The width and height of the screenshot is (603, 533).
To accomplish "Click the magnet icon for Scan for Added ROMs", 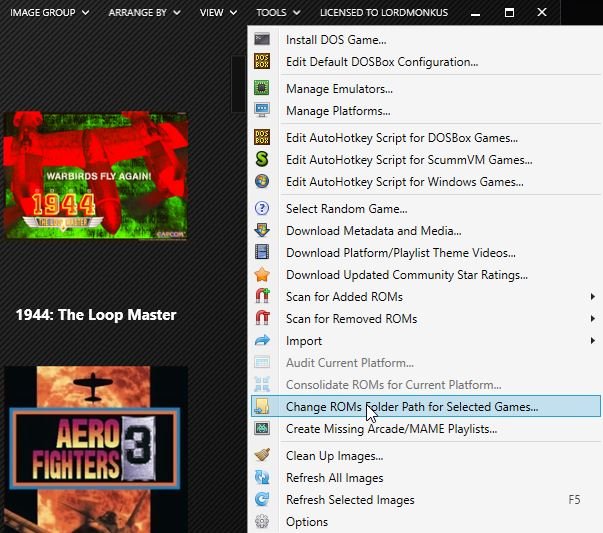I will (263, 296).
